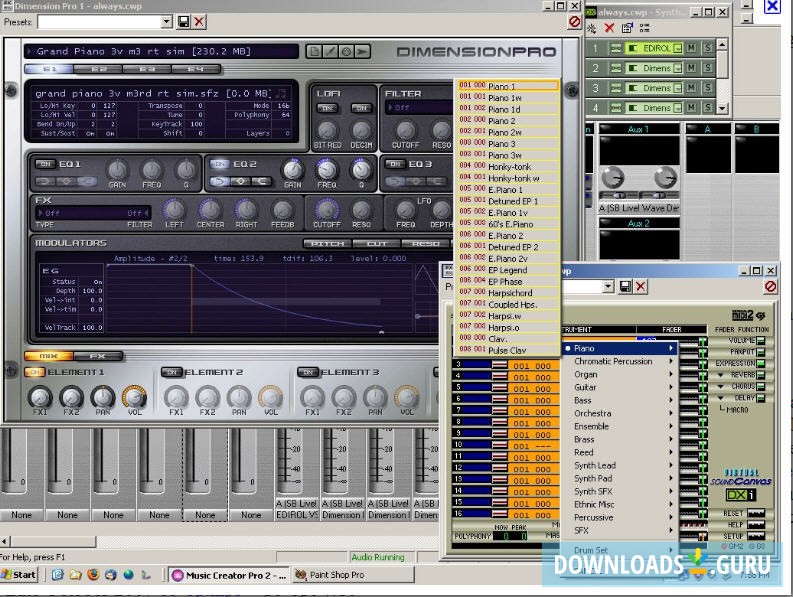Click the new program page icon in DimensionPro

point(314,51)
